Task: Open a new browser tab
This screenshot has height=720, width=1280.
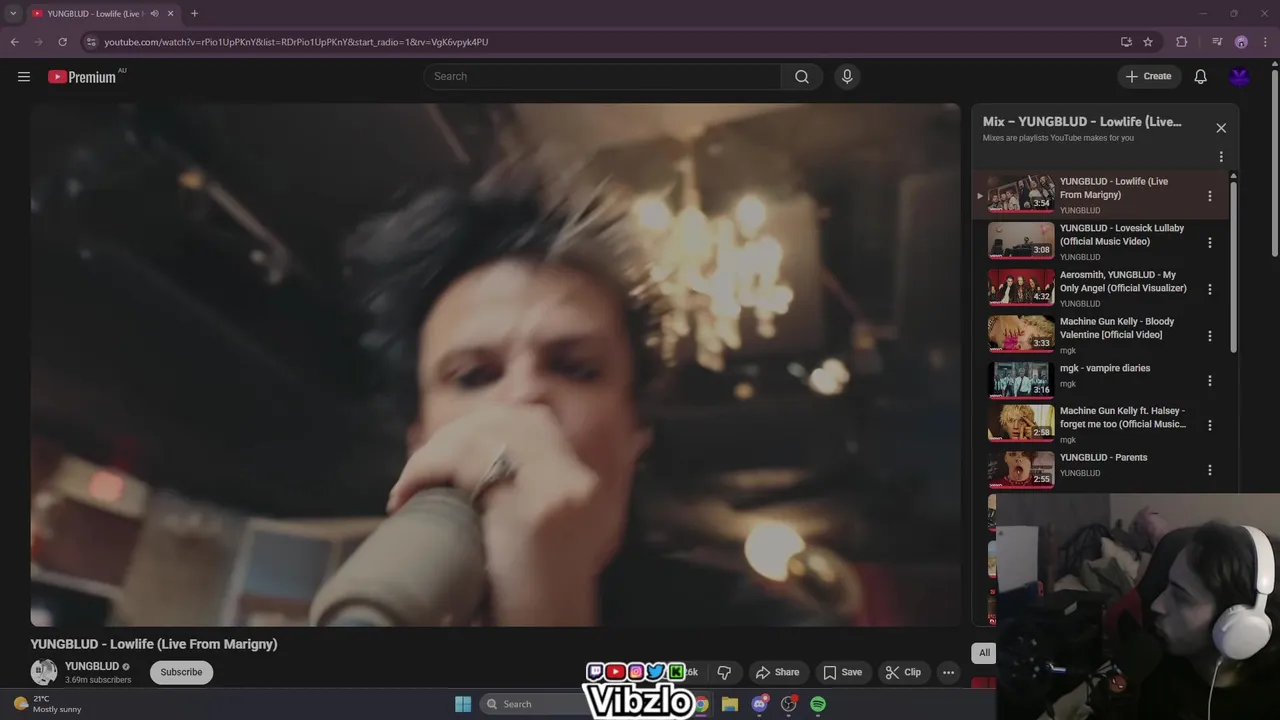Action: pos(194,13)
